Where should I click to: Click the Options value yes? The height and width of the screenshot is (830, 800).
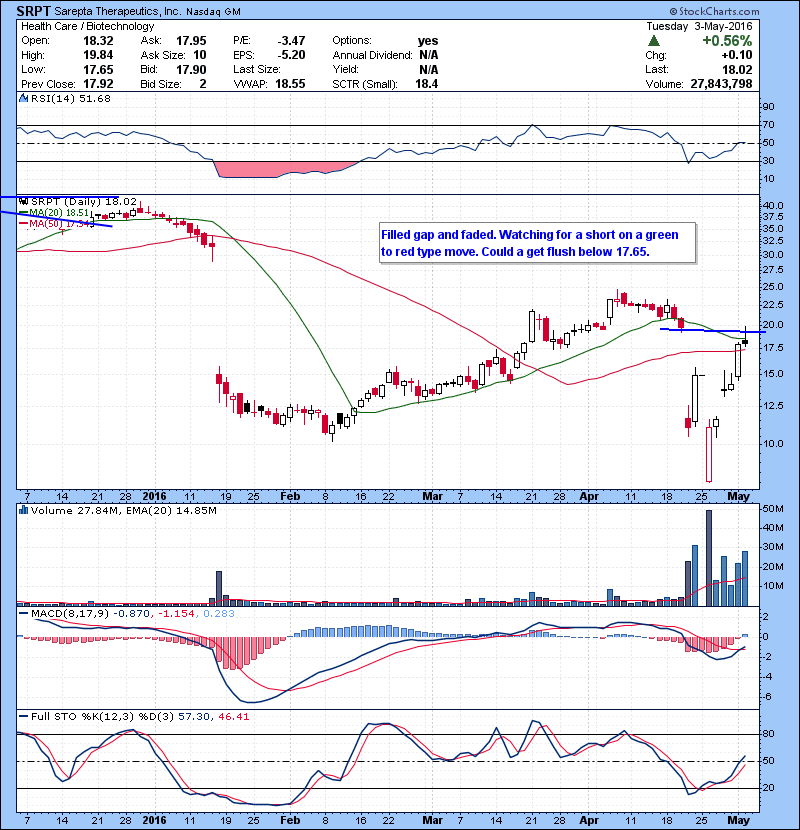428,41
